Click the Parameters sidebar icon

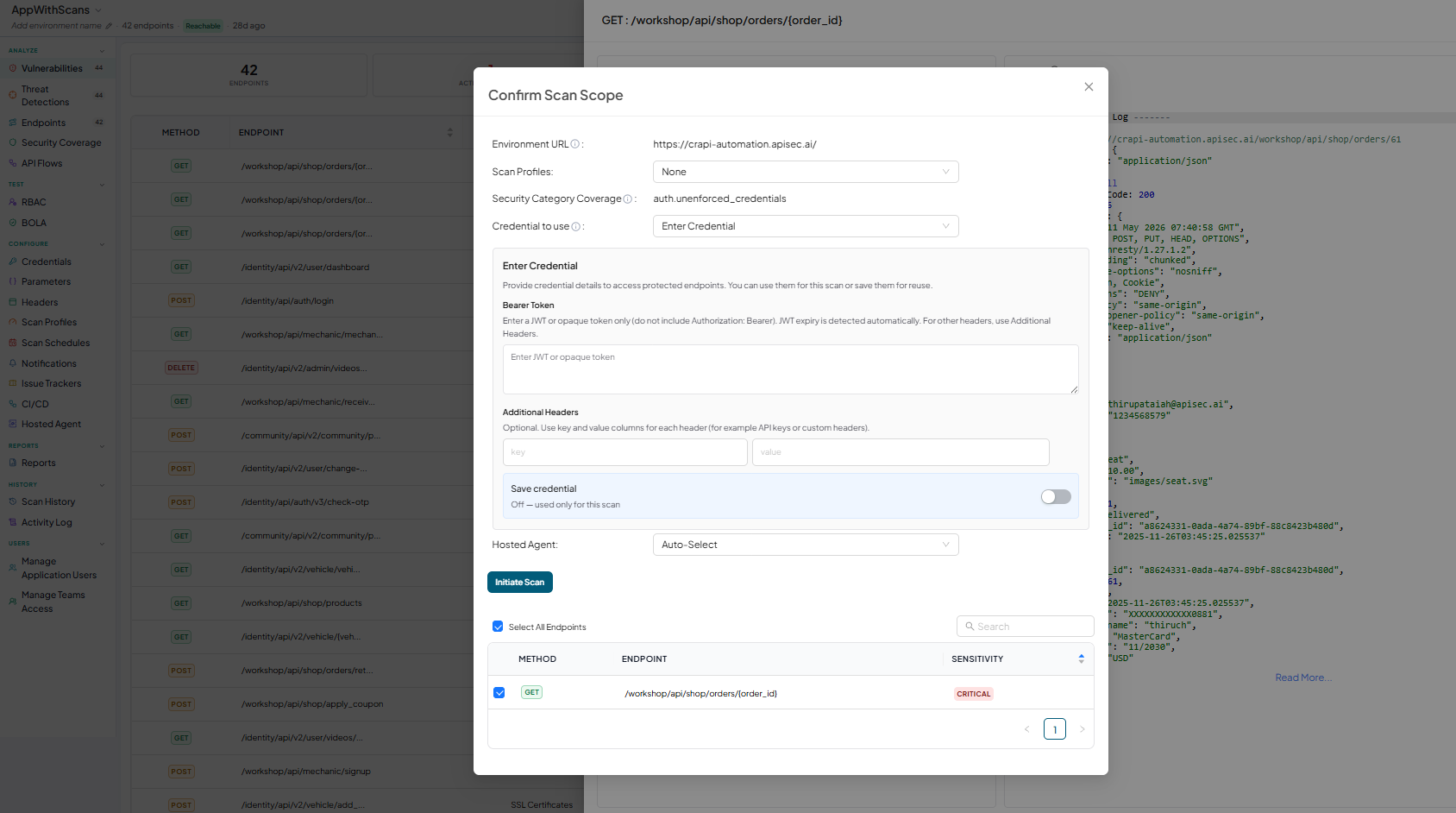coord(13,281)
